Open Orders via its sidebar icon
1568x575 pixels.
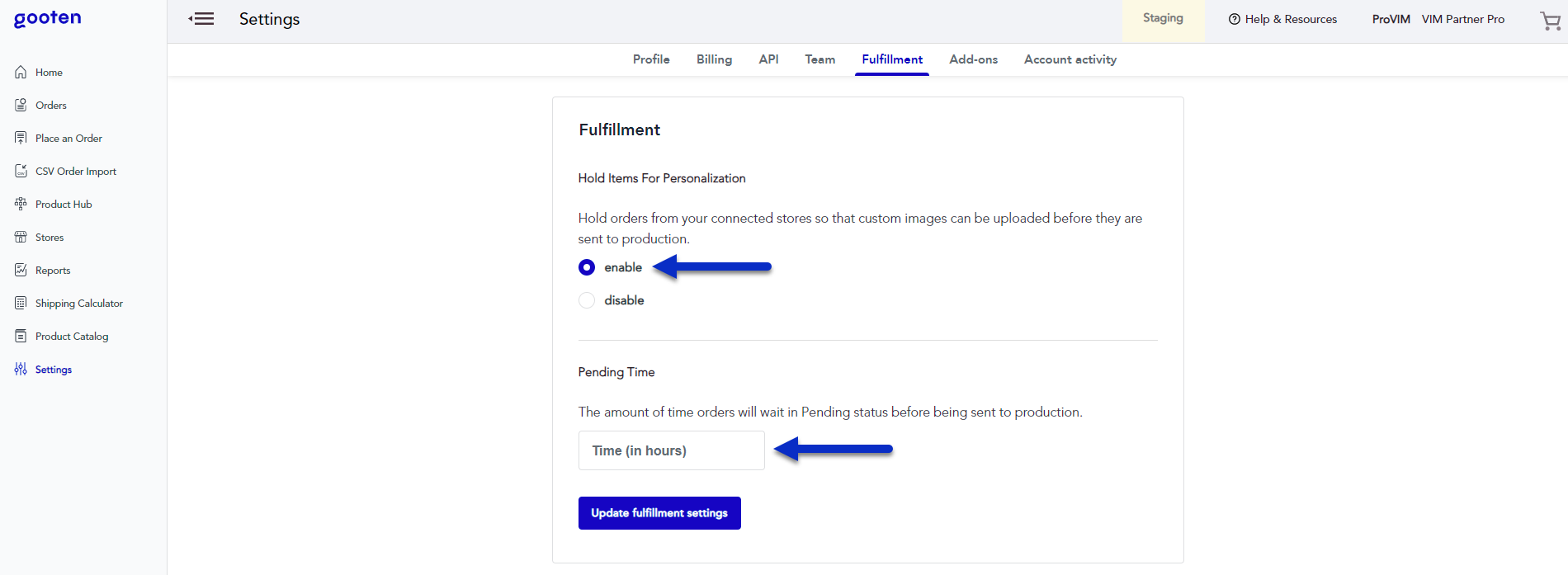pyautogui.click(x=21, y=106)
